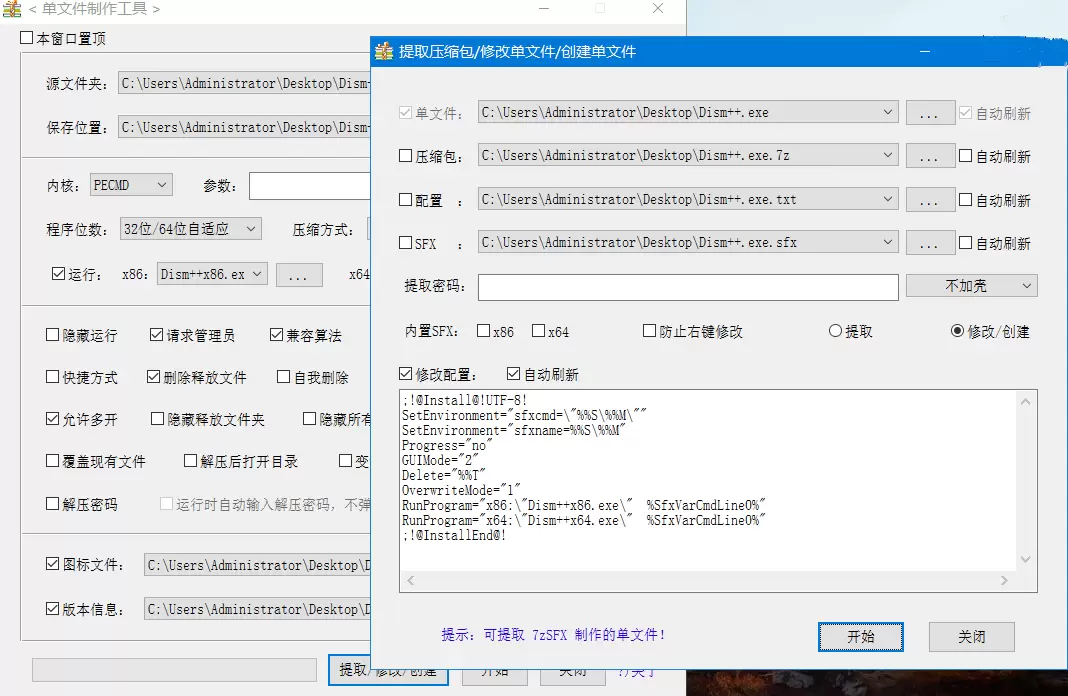Select the 修改/创建 radio button
This screenshot has width=1068, height=696.
click(957, 331)
